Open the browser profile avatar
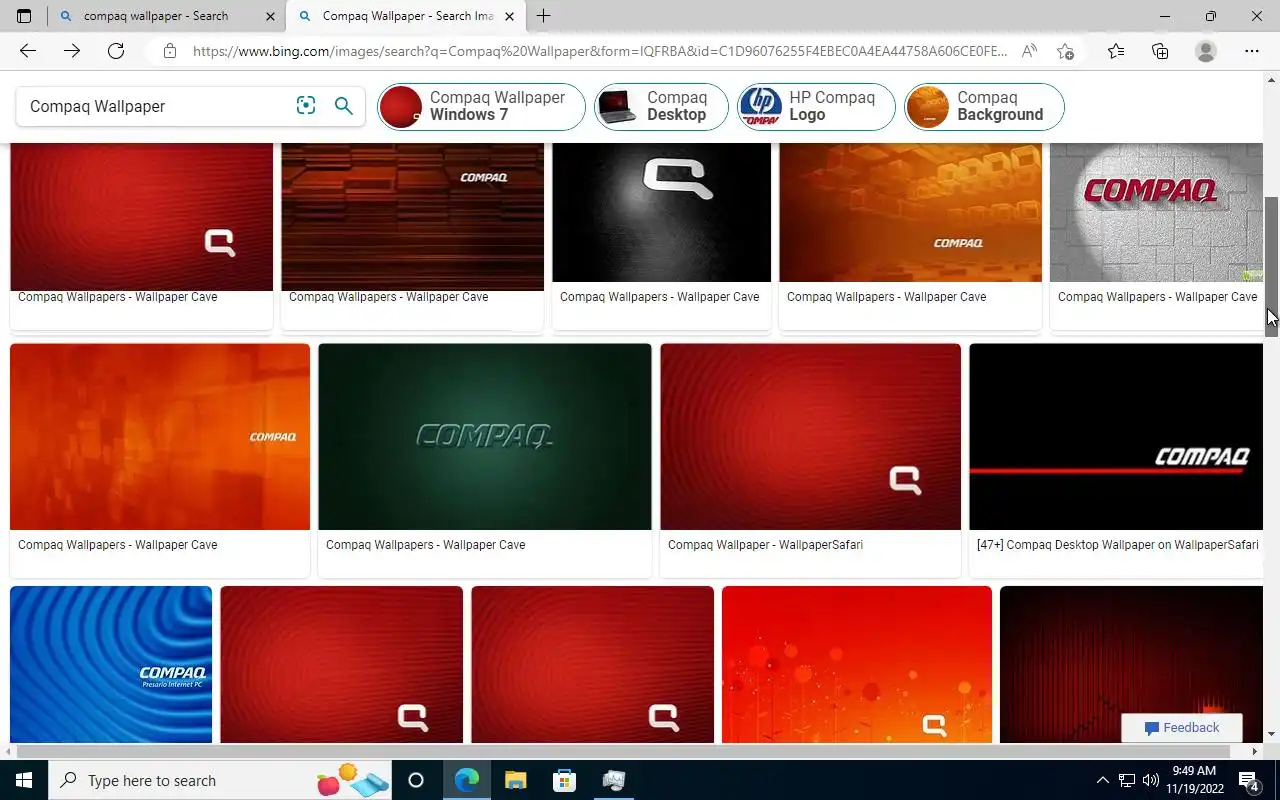The height and width of the screenshot is (800, 1280). (x=1206, y=51)
